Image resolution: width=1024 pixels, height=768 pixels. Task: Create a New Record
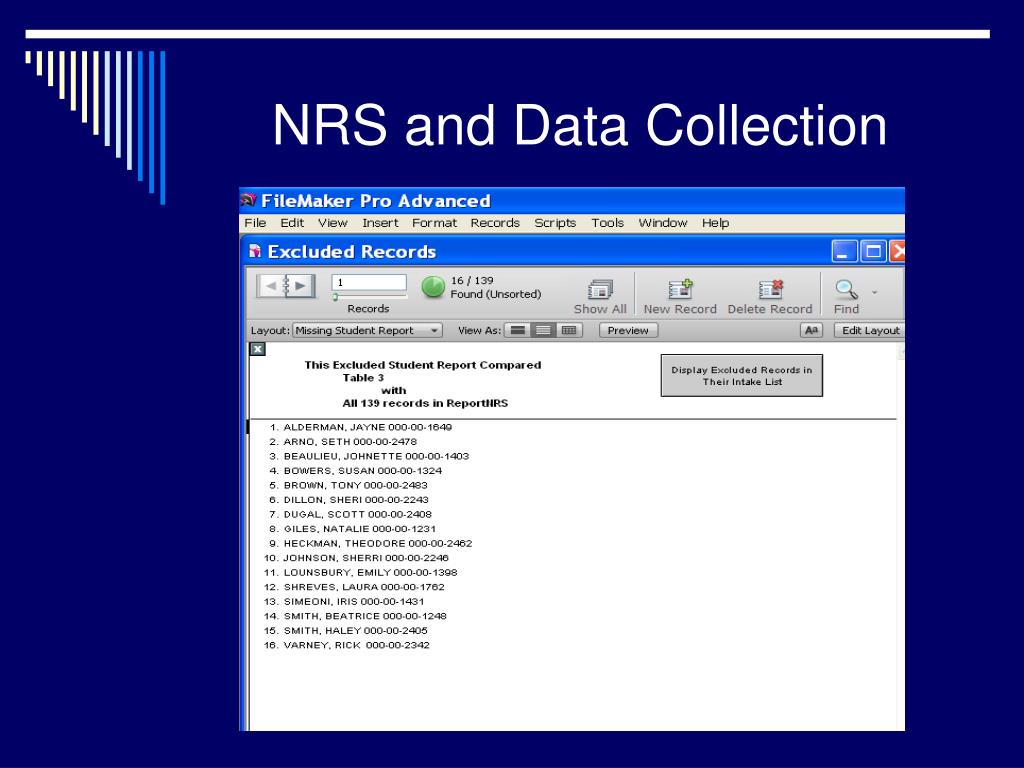pyautogui.click(x=680, y=296)
